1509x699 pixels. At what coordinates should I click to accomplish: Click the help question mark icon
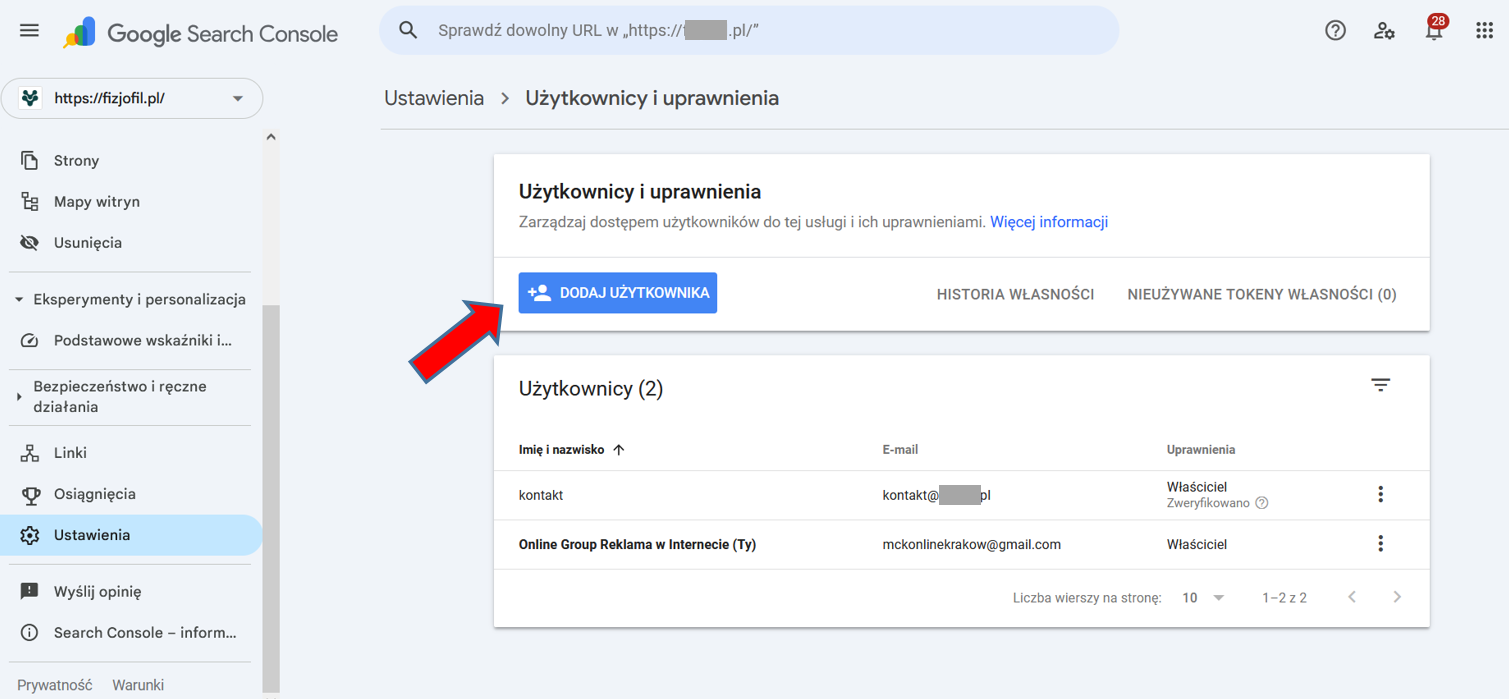[x=1335, y=31]
